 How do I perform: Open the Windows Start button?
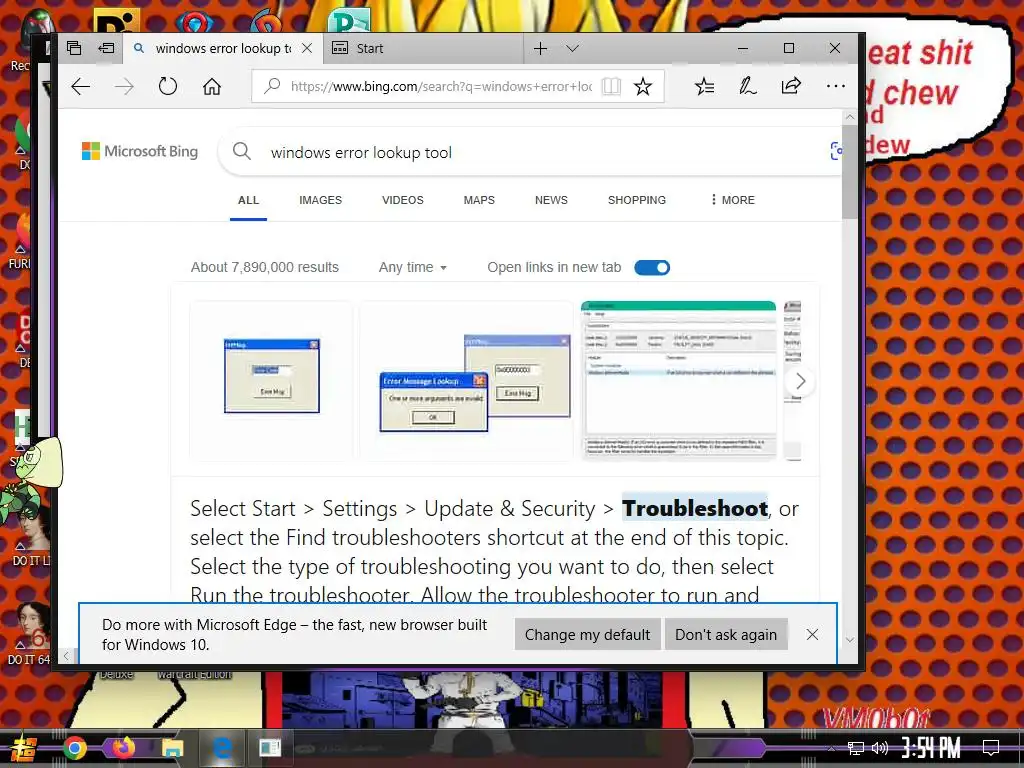[x=24, y=748]
